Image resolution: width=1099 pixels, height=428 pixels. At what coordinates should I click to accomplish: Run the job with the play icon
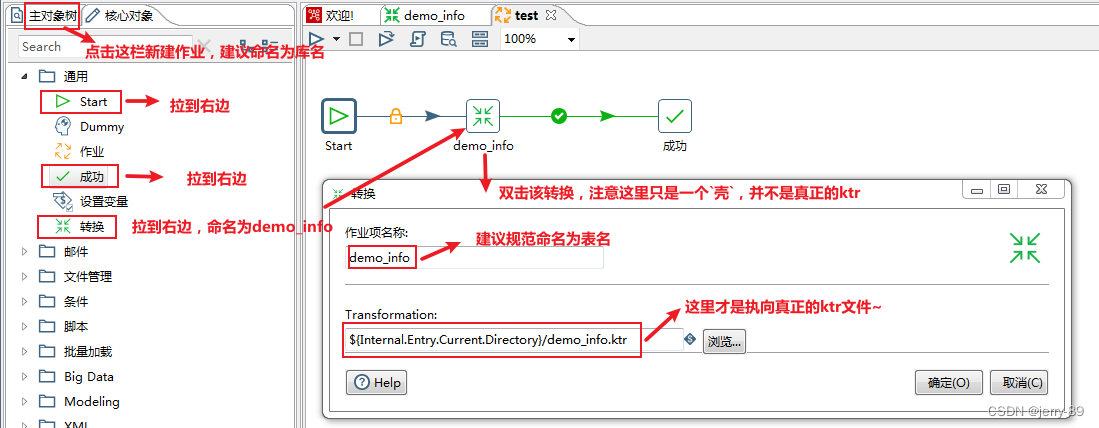pyautogui.click(x=317, y=39)
